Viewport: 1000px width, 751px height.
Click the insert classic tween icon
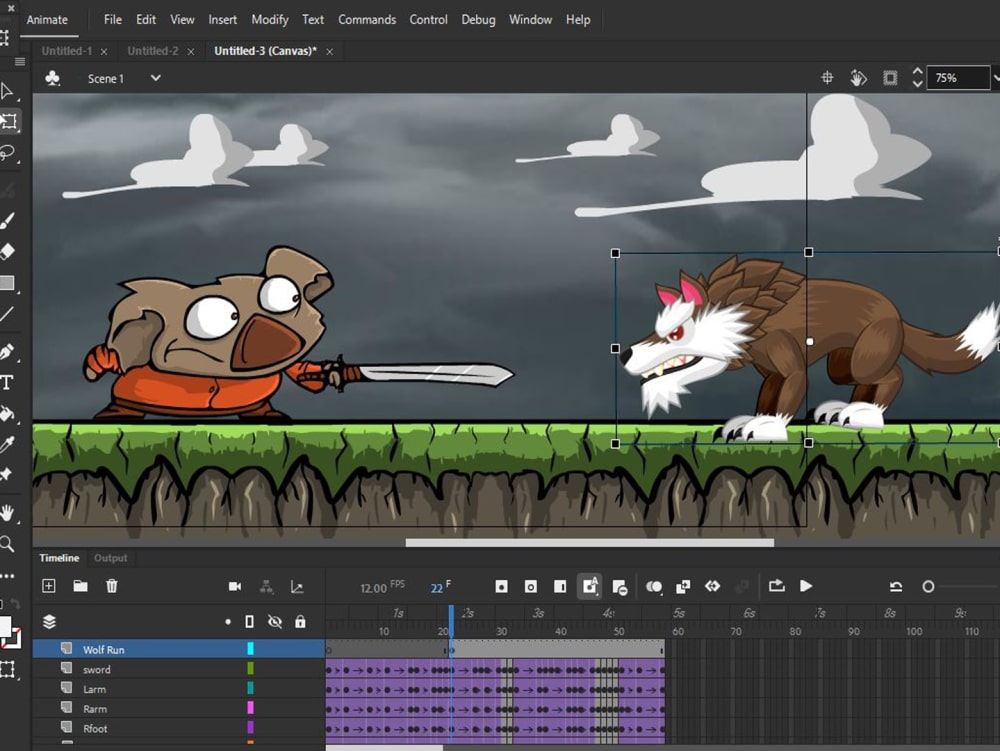point(712,586)
